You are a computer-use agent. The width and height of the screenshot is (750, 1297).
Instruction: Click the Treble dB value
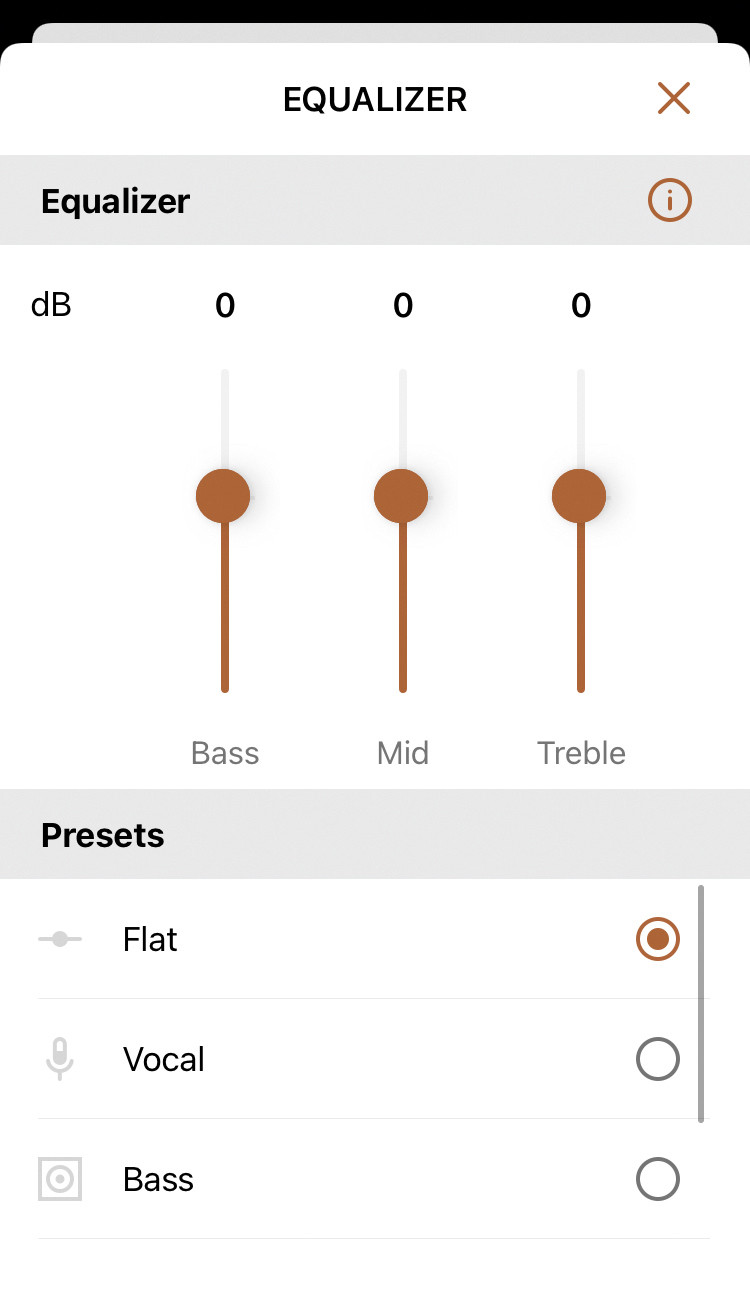coord(581,306)
